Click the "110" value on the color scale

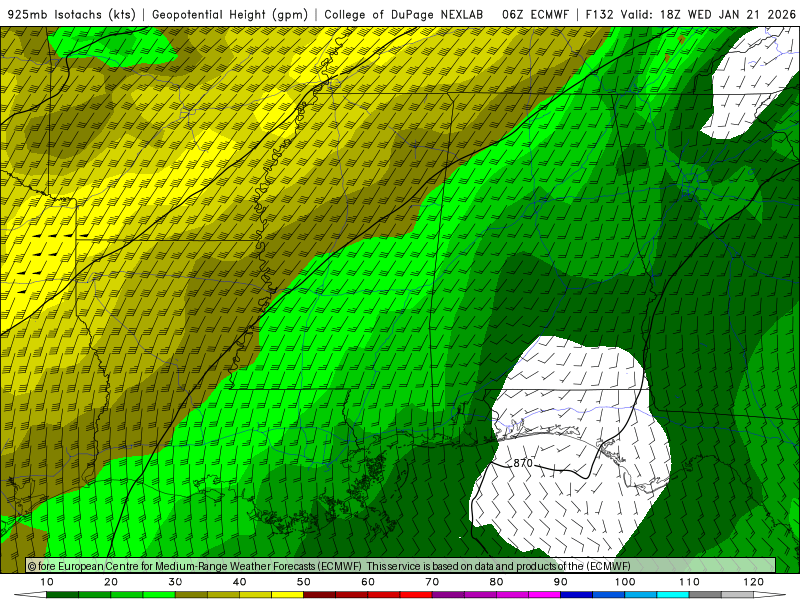point(689,582)
